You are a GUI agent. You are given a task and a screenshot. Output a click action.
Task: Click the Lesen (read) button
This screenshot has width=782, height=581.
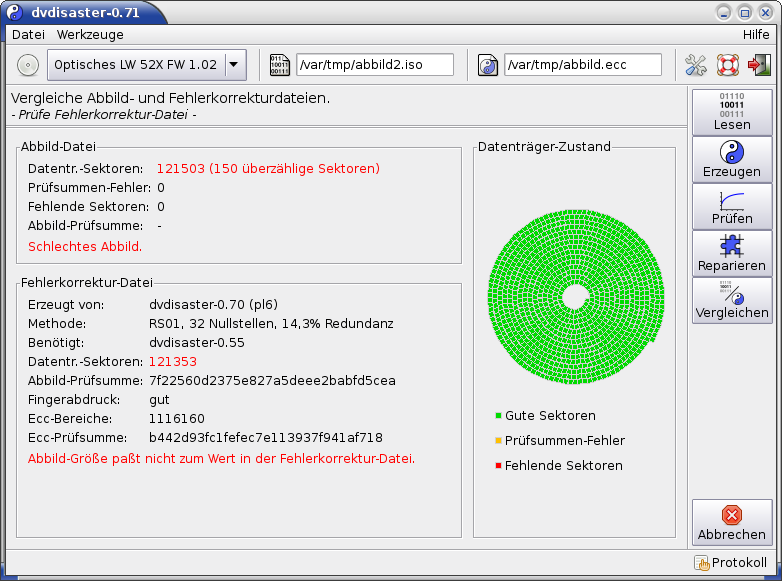click(x=732, y=112)
